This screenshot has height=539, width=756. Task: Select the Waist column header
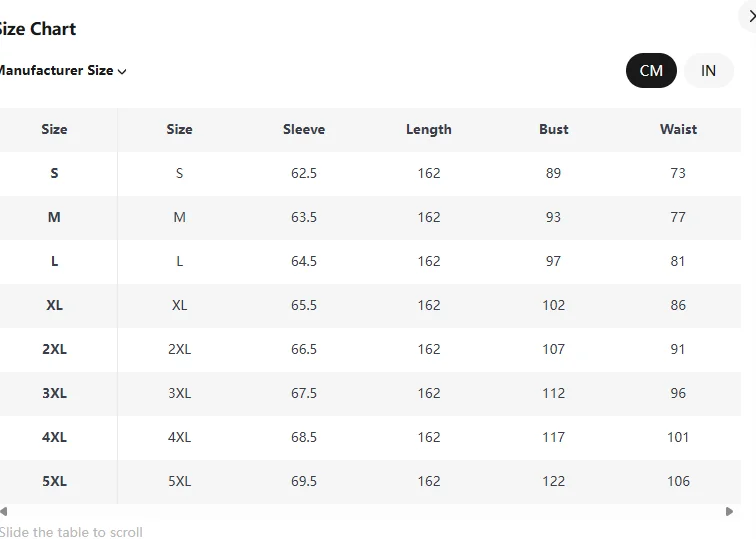click(678, 129)
